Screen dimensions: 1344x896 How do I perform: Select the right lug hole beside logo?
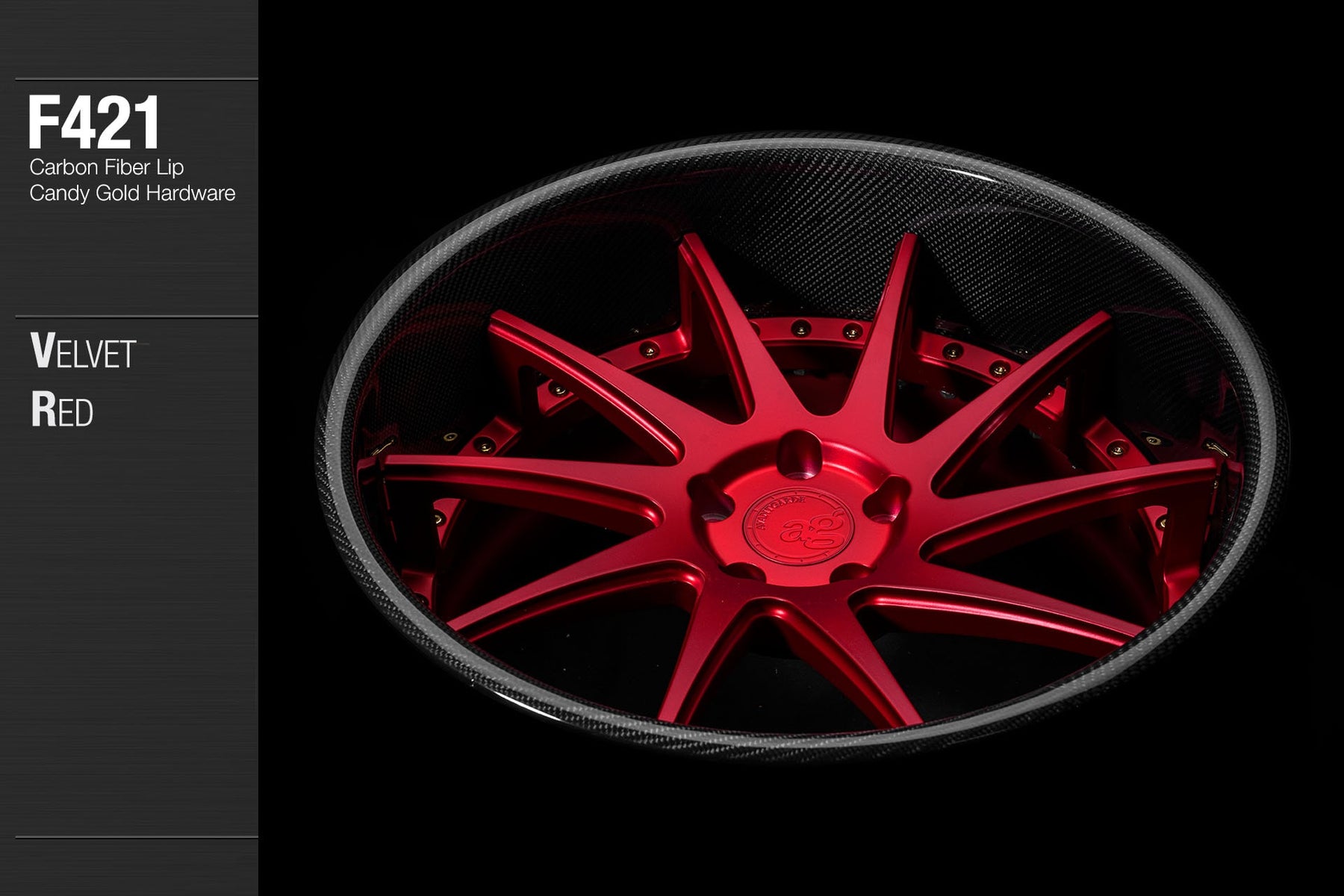click(886, 500)
